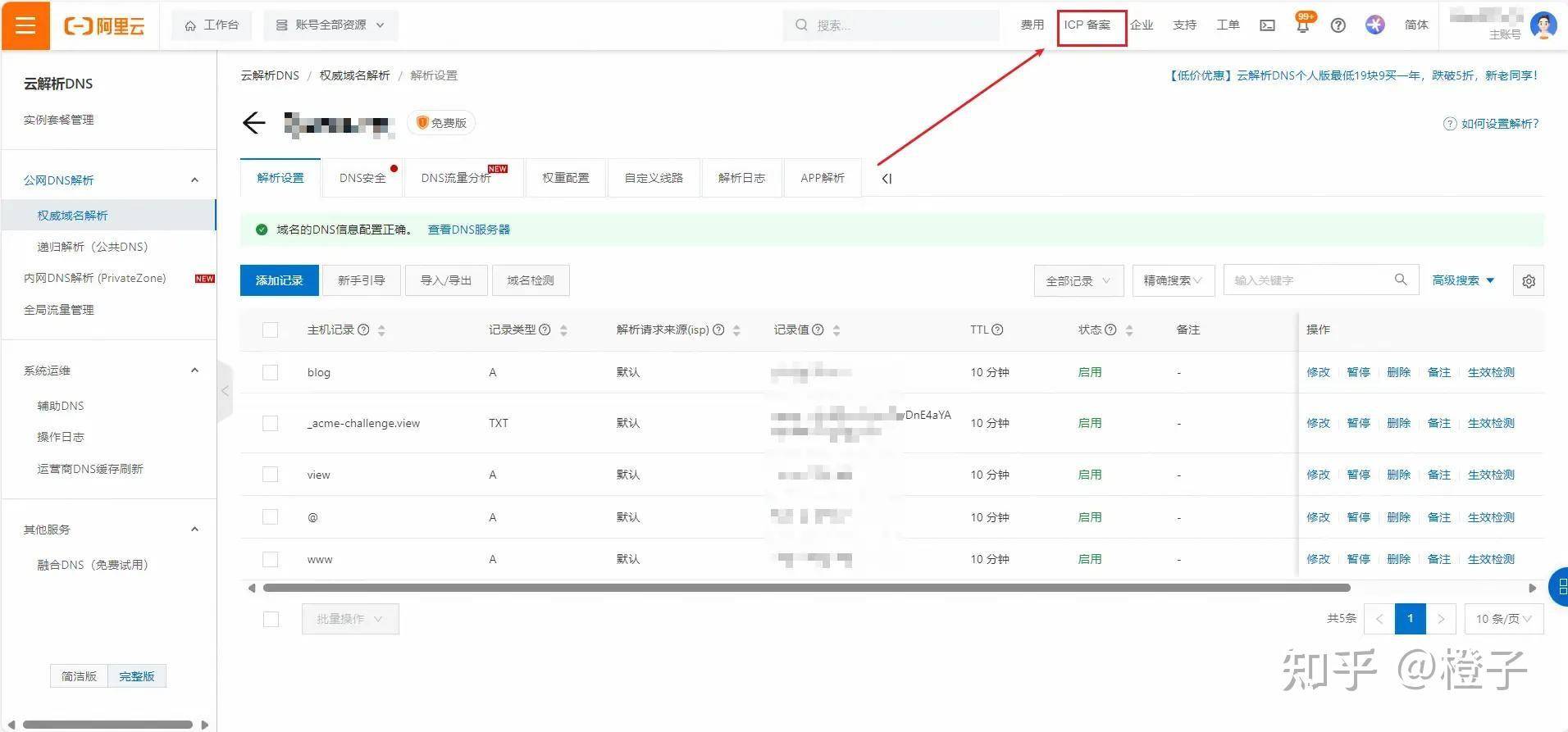The height and width of the screenshot is (732, 1568).
Task: Focus the top 搜索 input box
Action: click(x=891, y=25)
